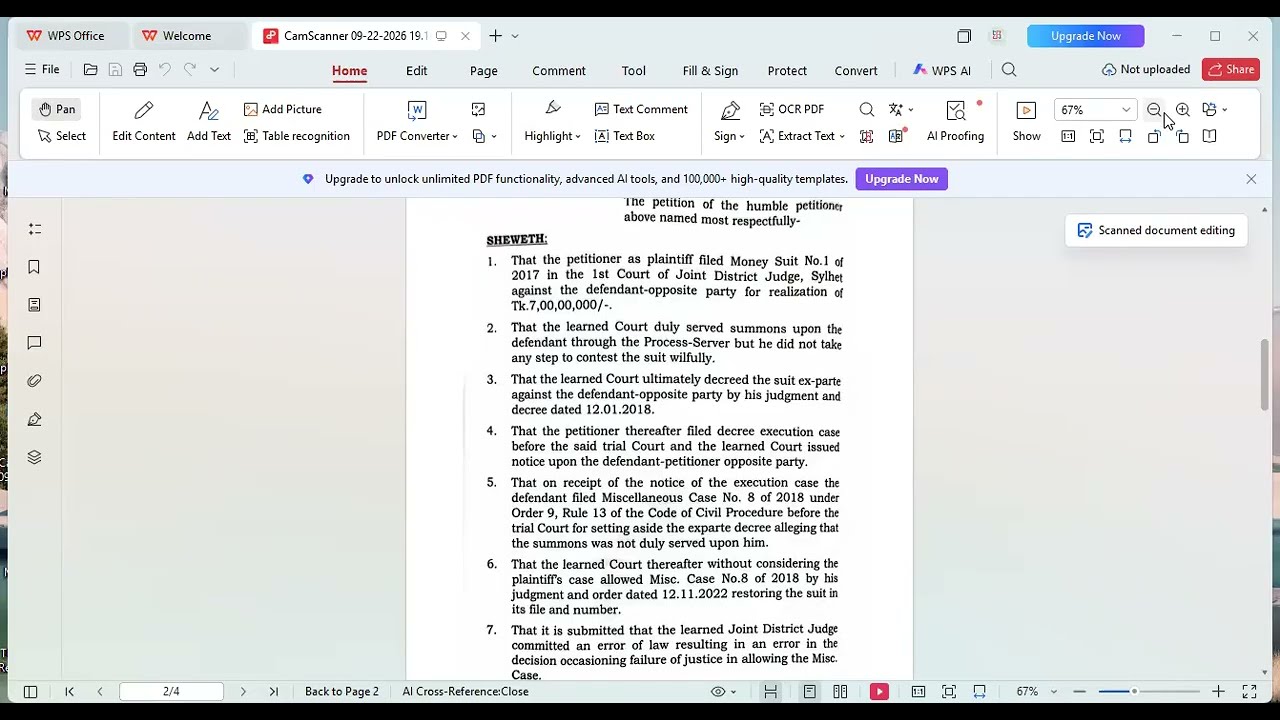Image resolution: width=1280 pixels, height=720 pixels.
Task: Open comments panel in left sidebar
Action: click(x=34, y=343)
